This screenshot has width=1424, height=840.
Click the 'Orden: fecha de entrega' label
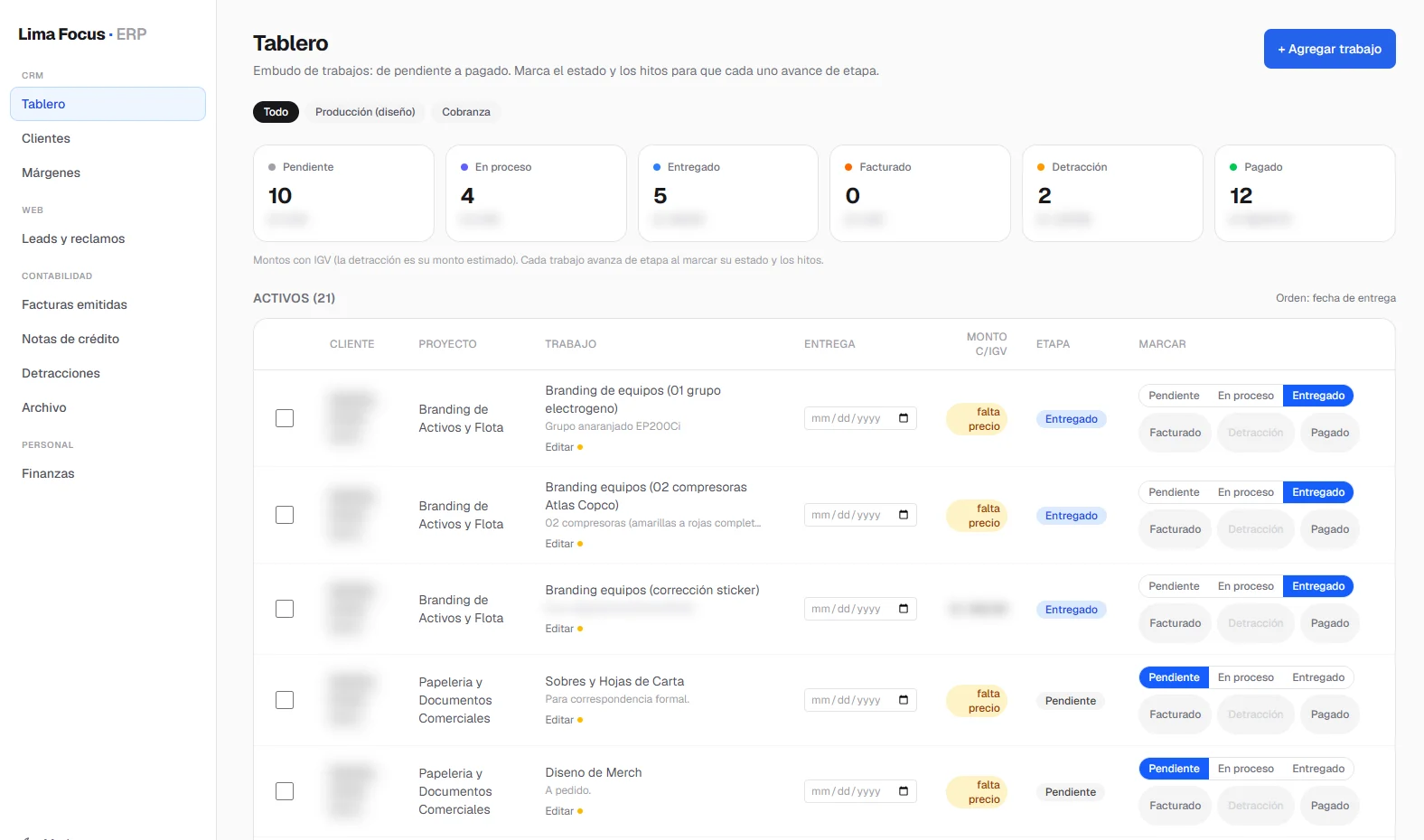[x=1335, y=298]
